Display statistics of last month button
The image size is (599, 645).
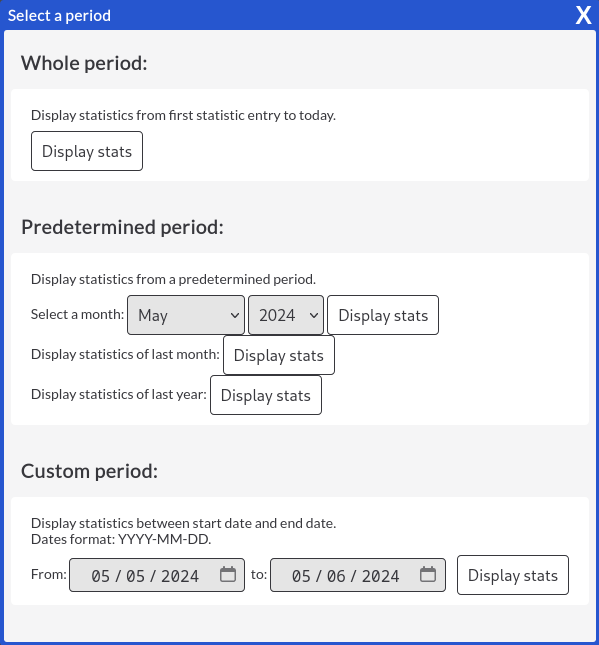click(279, 355)
